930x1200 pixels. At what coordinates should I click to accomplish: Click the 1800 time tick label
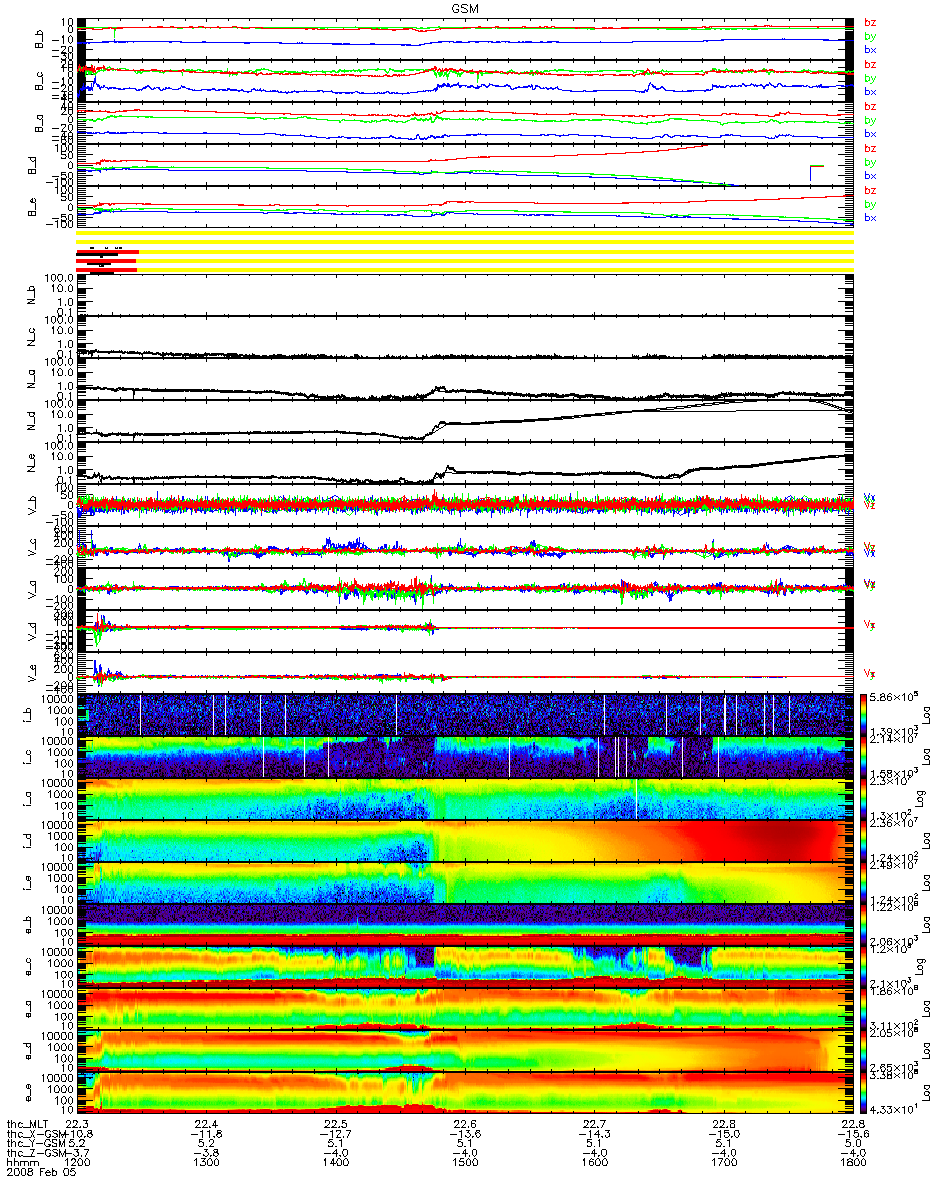coord(852,1164)
